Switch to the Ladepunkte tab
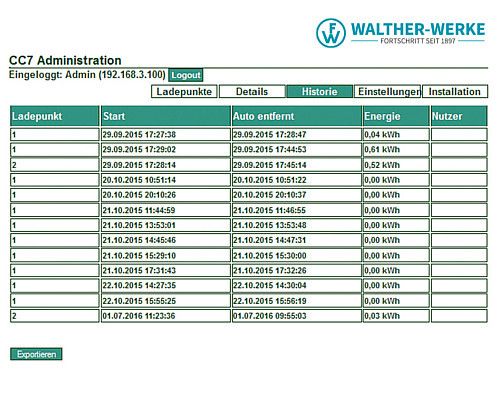 click(x=184, y=91)
